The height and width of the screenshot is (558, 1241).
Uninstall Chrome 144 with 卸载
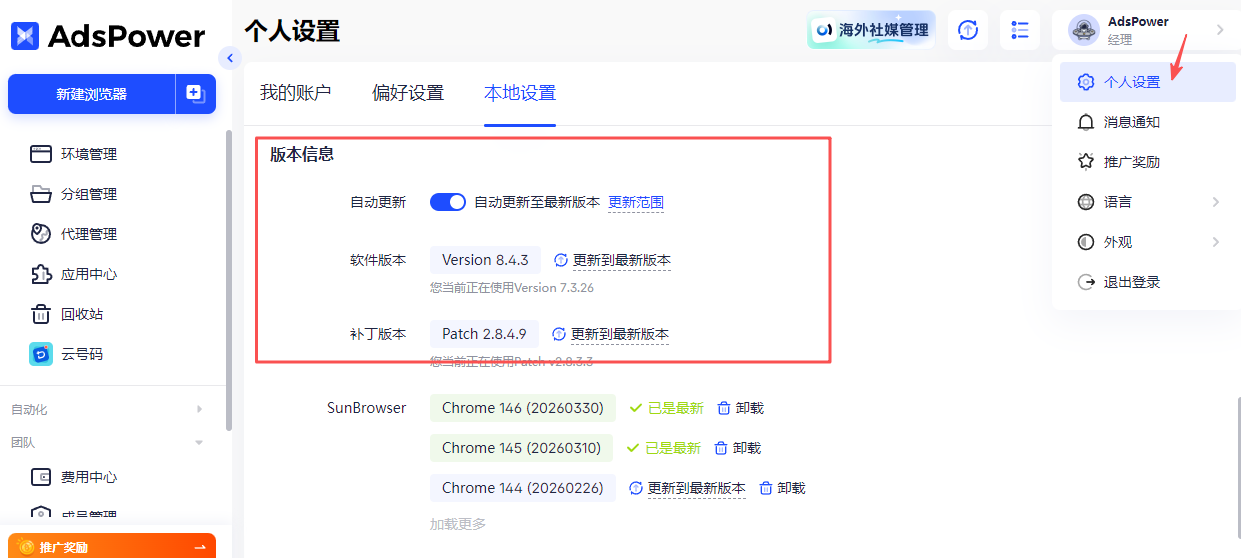point(791,488)
